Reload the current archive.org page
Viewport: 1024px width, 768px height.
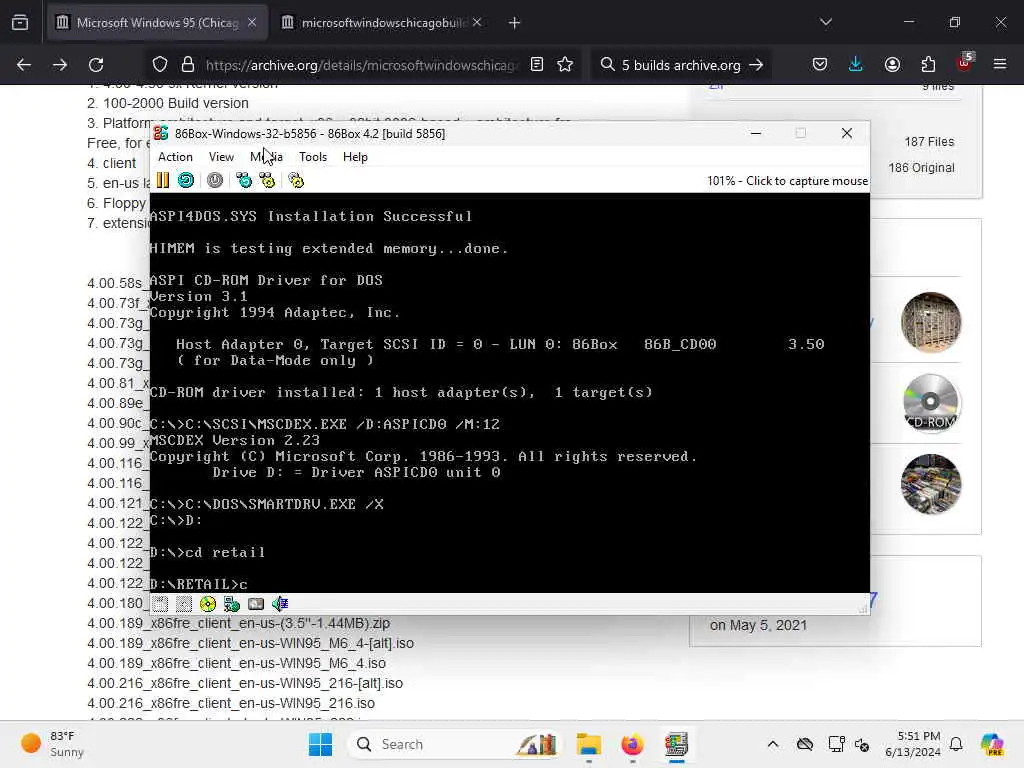pyautogui.click(x=96, y=65)
